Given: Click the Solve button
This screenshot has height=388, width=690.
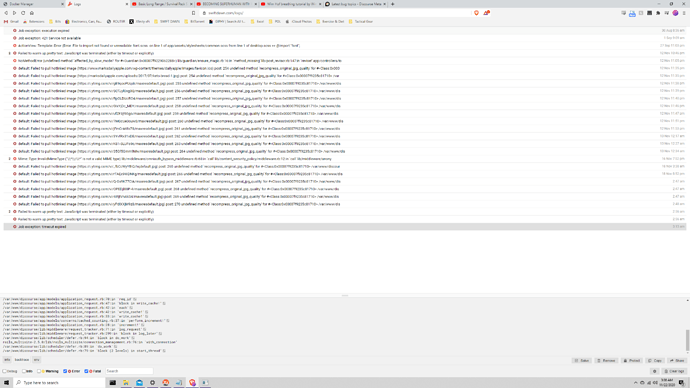Looking at the screenshot, I should (x=582, y=361).
